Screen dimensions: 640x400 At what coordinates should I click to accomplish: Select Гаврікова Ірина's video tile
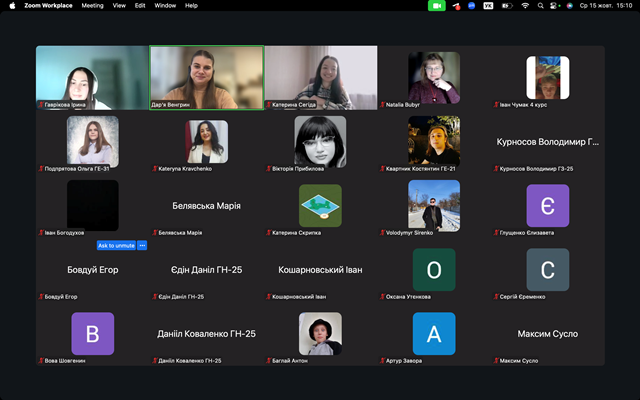pos(92,77)
